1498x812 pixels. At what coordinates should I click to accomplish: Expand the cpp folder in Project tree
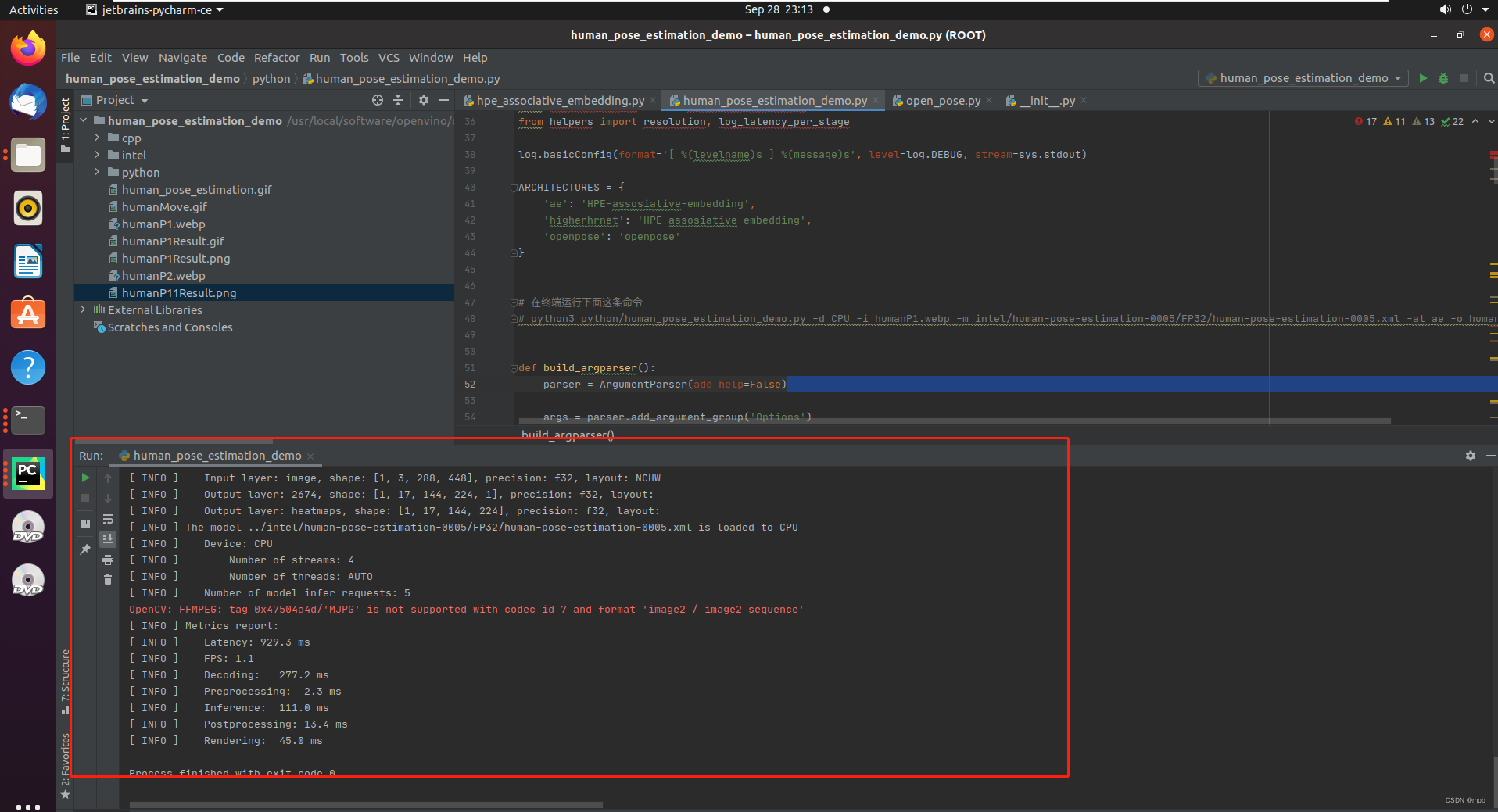tap(96, 138)
